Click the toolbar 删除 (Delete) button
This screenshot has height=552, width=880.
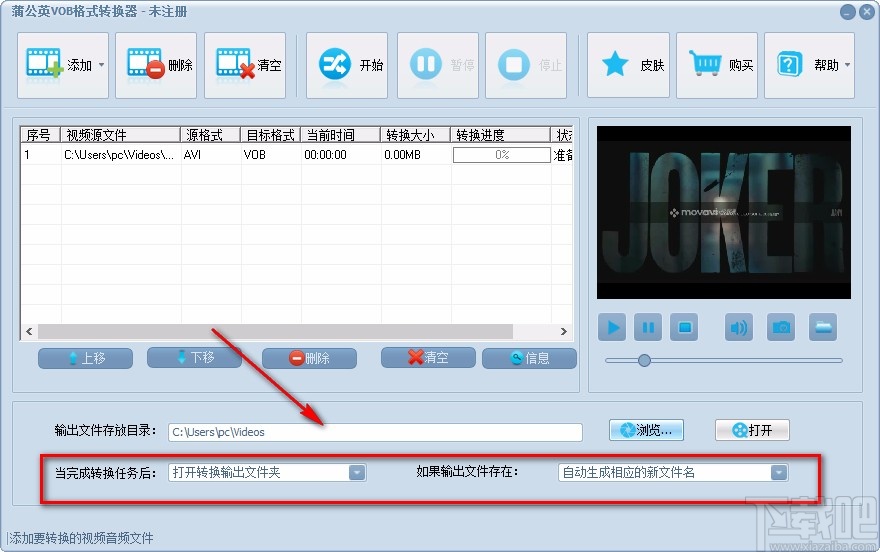coord(156,65)
